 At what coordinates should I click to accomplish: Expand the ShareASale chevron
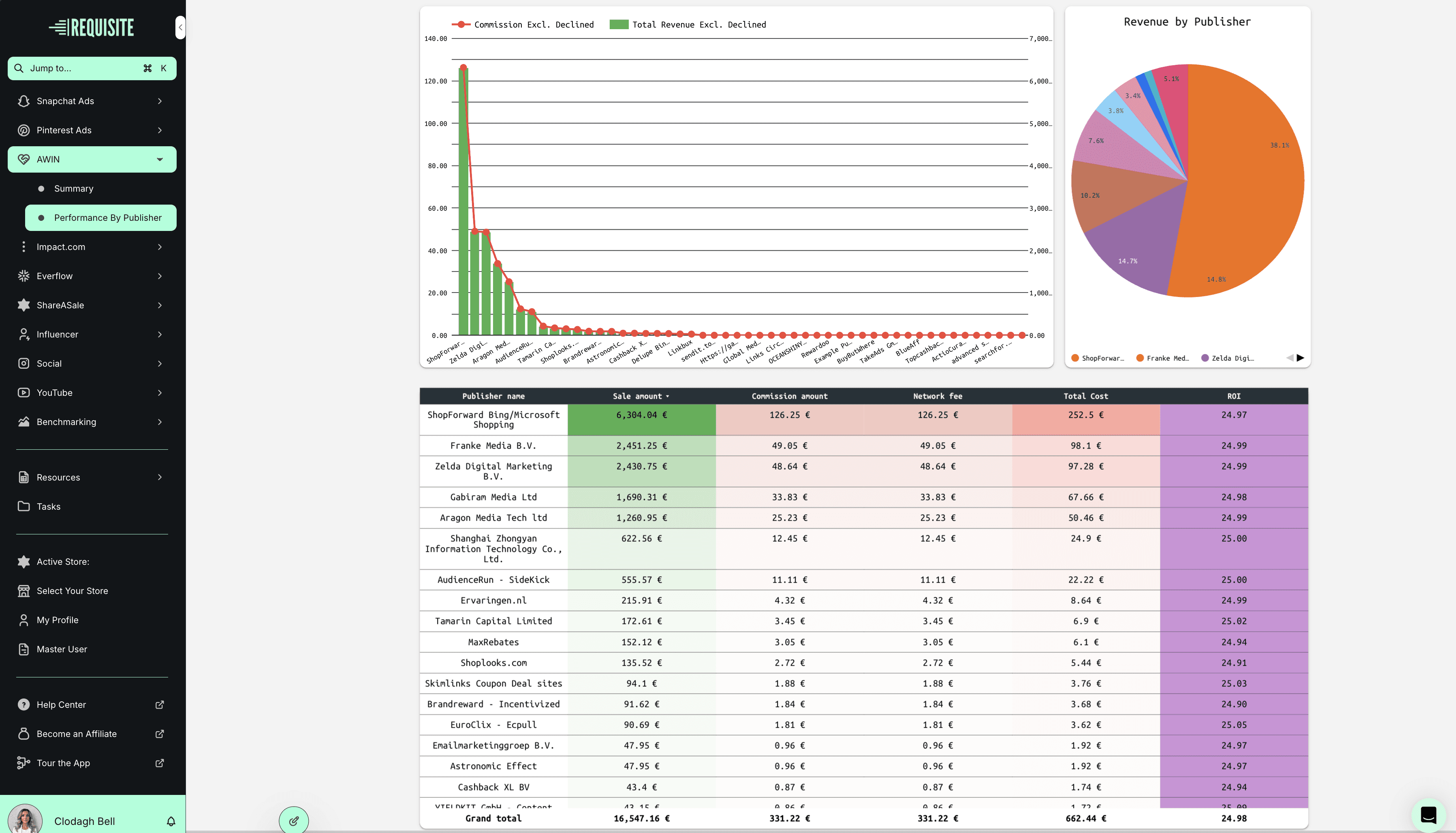point(160,305)
